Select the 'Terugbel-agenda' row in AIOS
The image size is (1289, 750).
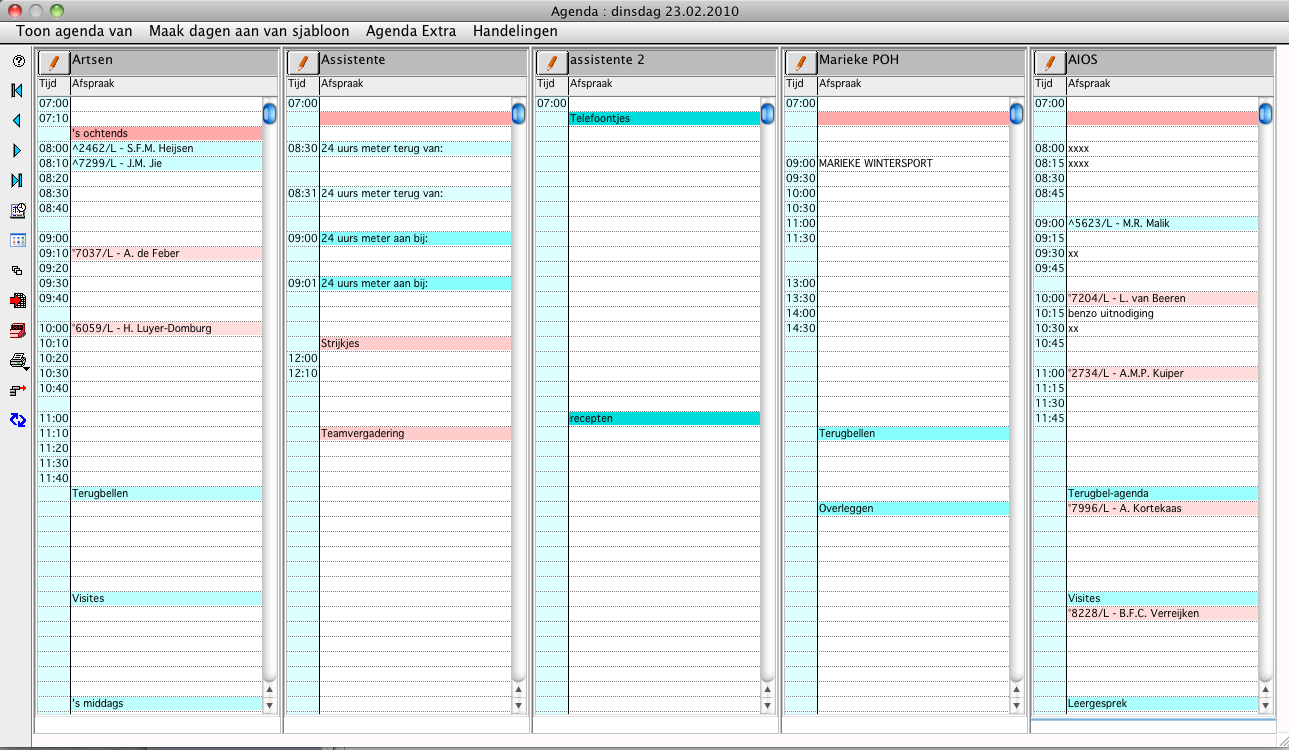click(x=1162, y=493)
